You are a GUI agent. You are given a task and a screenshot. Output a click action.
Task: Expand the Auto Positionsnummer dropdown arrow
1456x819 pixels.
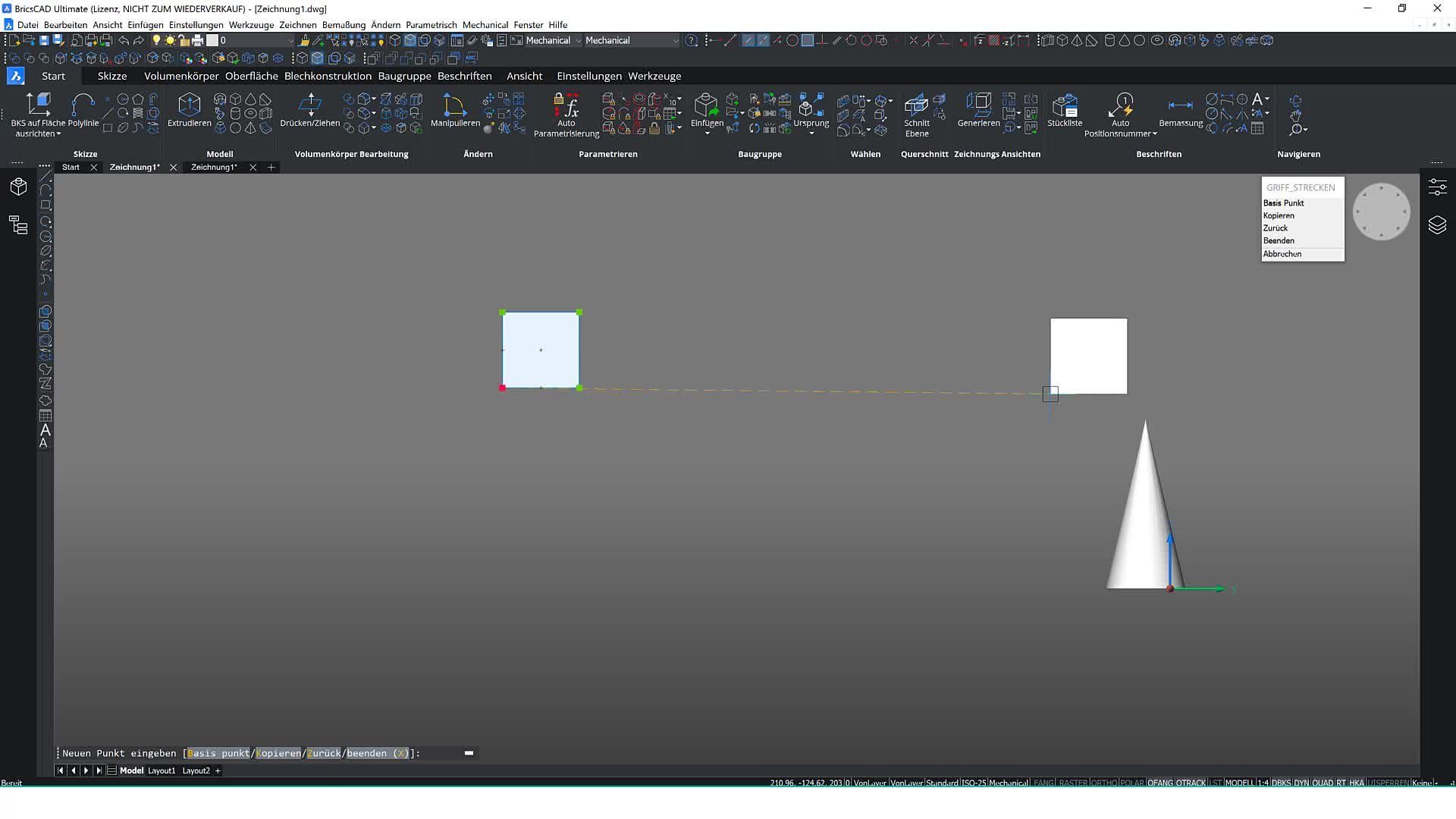tap(1154, 134)
